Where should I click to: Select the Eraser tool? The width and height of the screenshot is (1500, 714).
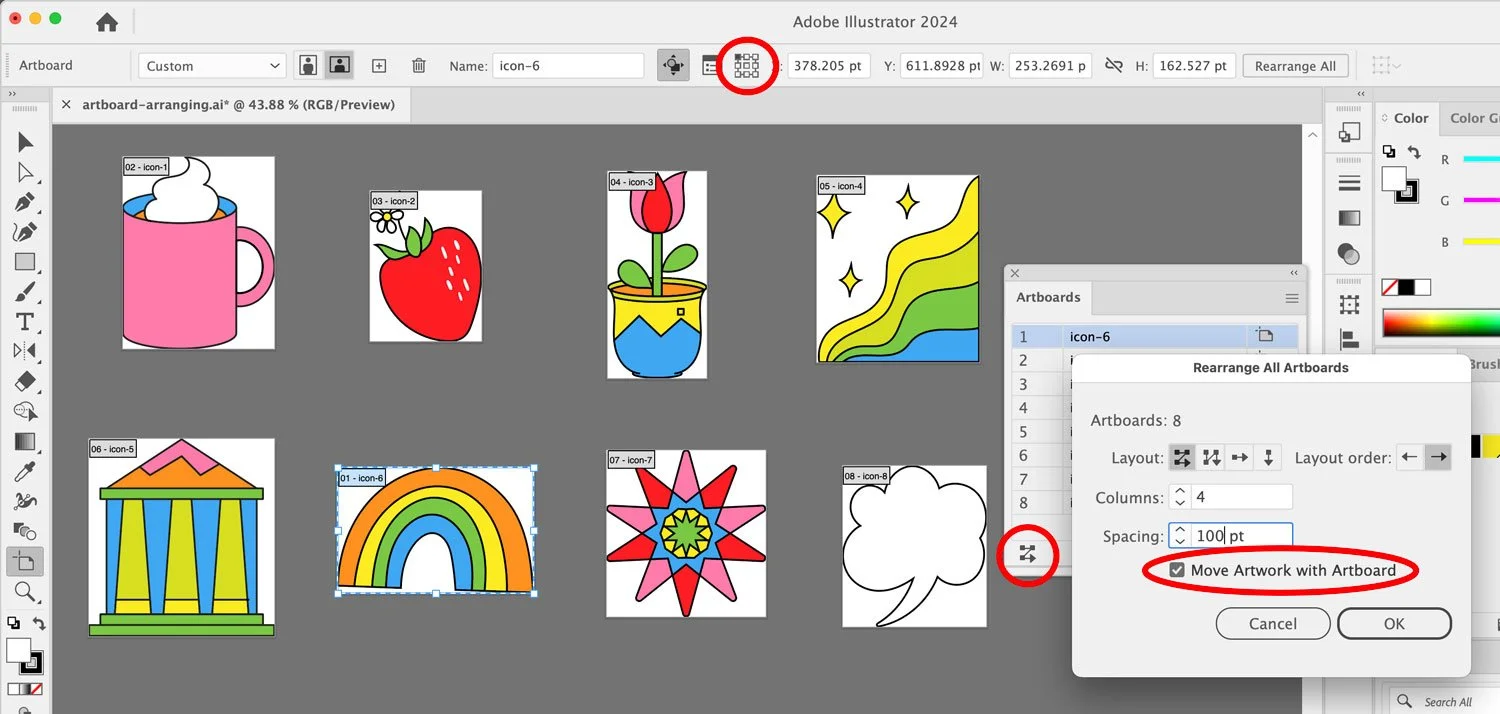[x=25, y=382]
